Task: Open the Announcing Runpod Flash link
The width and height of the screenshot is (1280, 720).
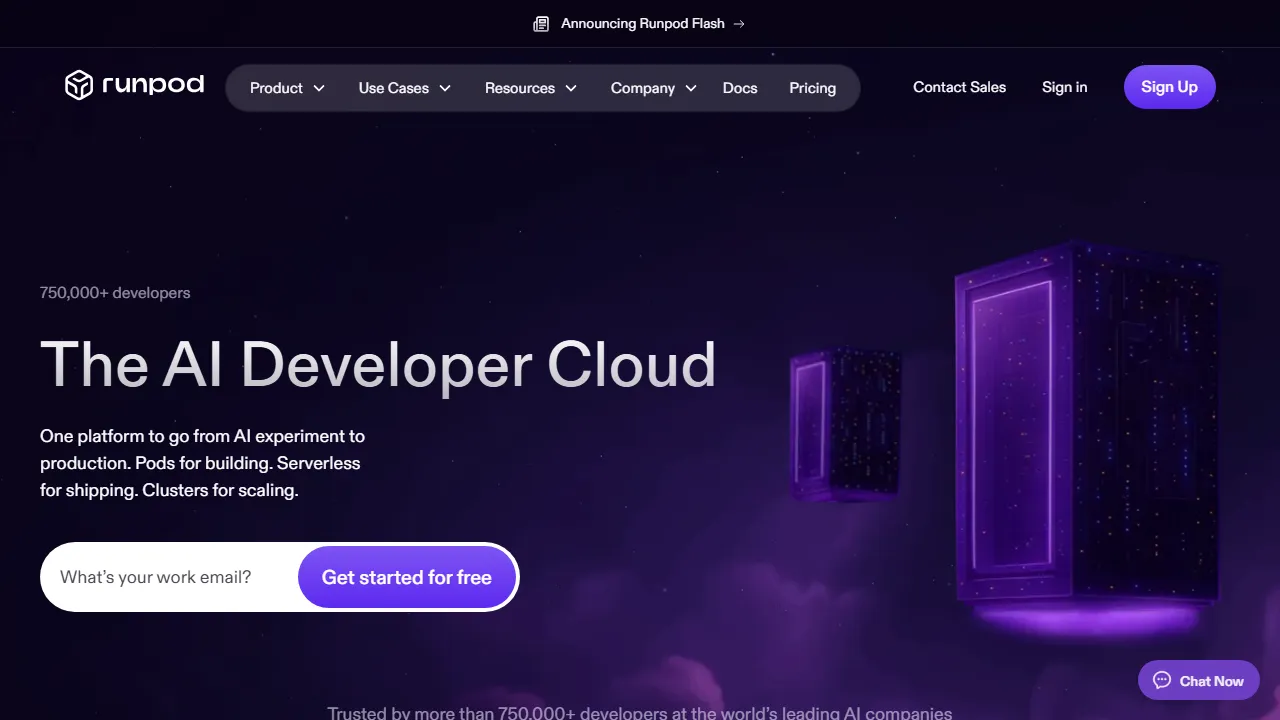Action: 639,24
